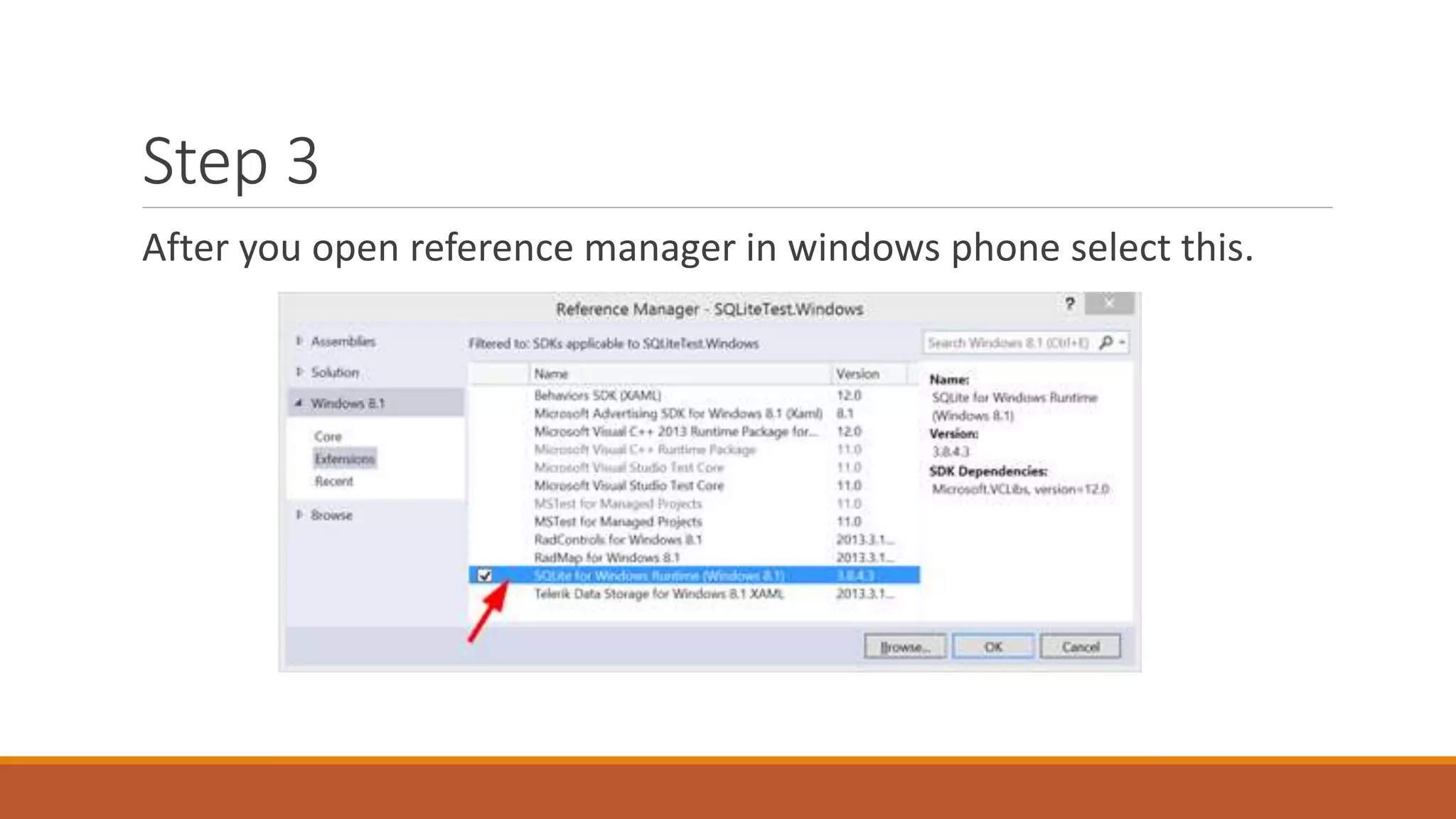This screenshot has width=1456, height=819.
Task: Select Microsoft Advertising SDK for Windows 8.1 row
Action: (x=694, y=413)
